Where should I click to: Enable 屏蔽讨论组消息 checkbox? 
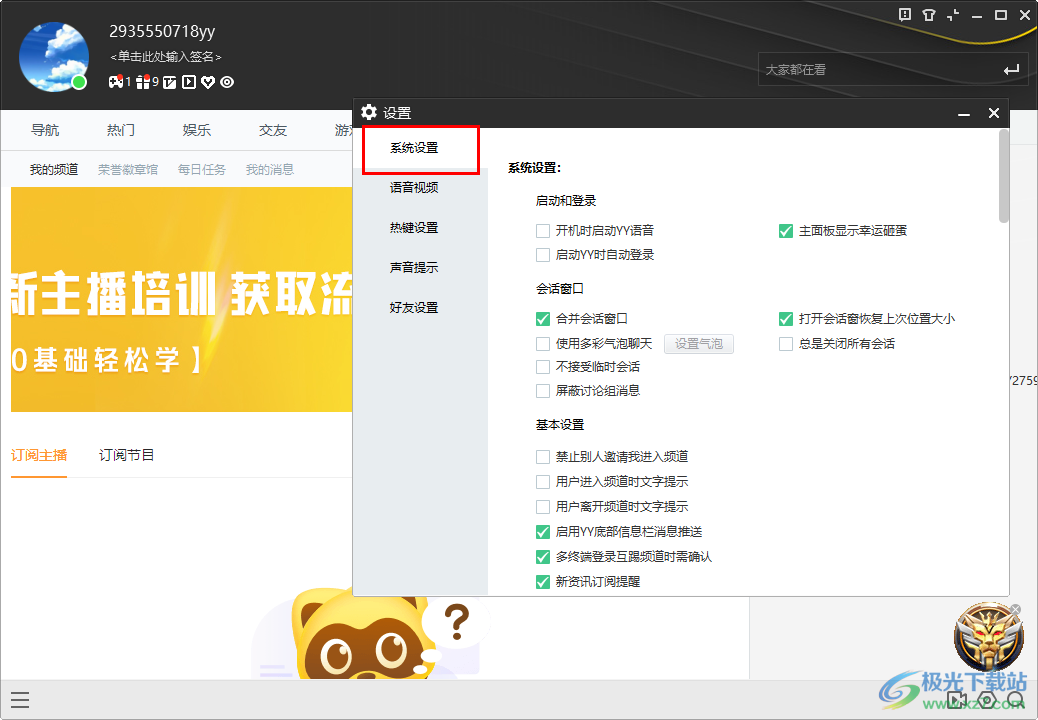pyautogui.click(x=543, y=391)
